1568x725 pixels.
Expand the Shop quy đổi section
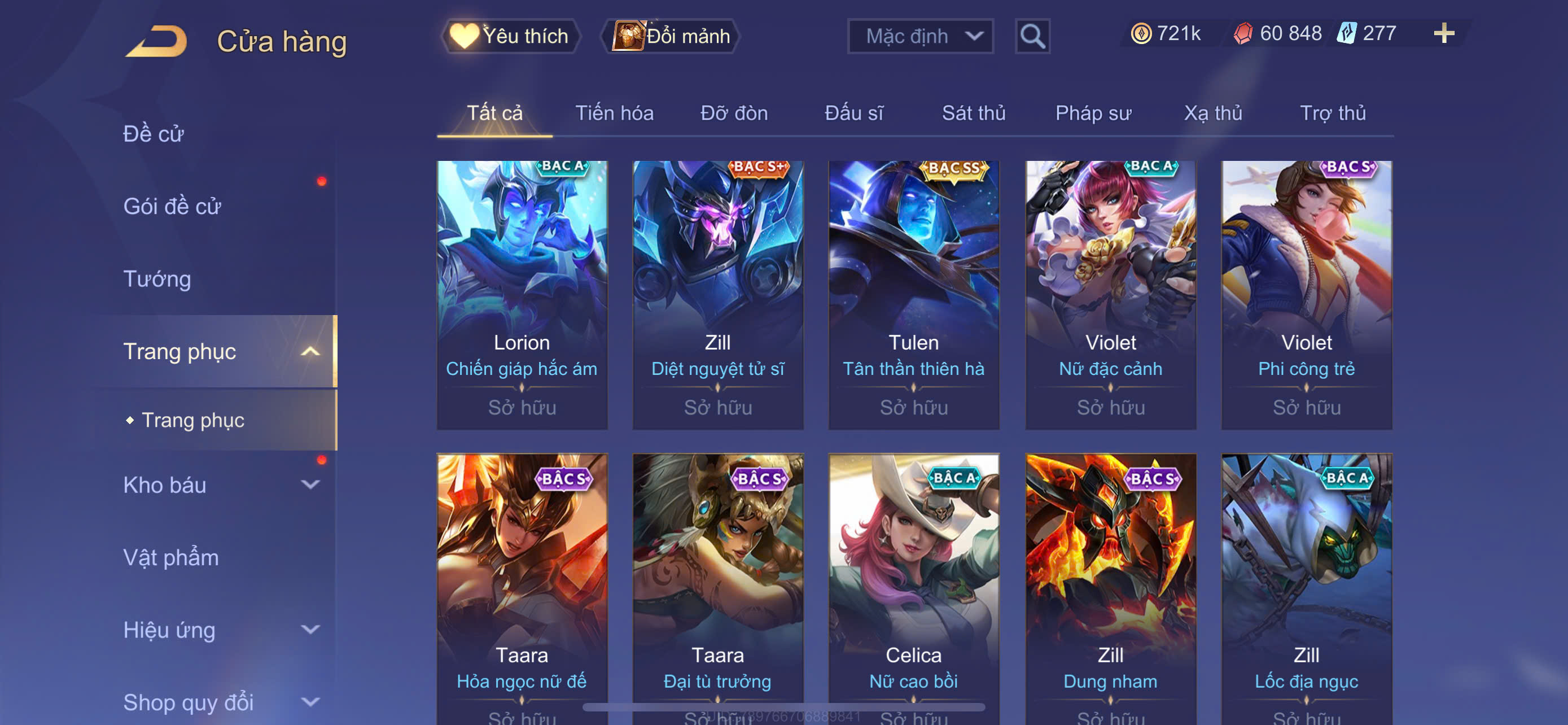click(x=310, y=702)
